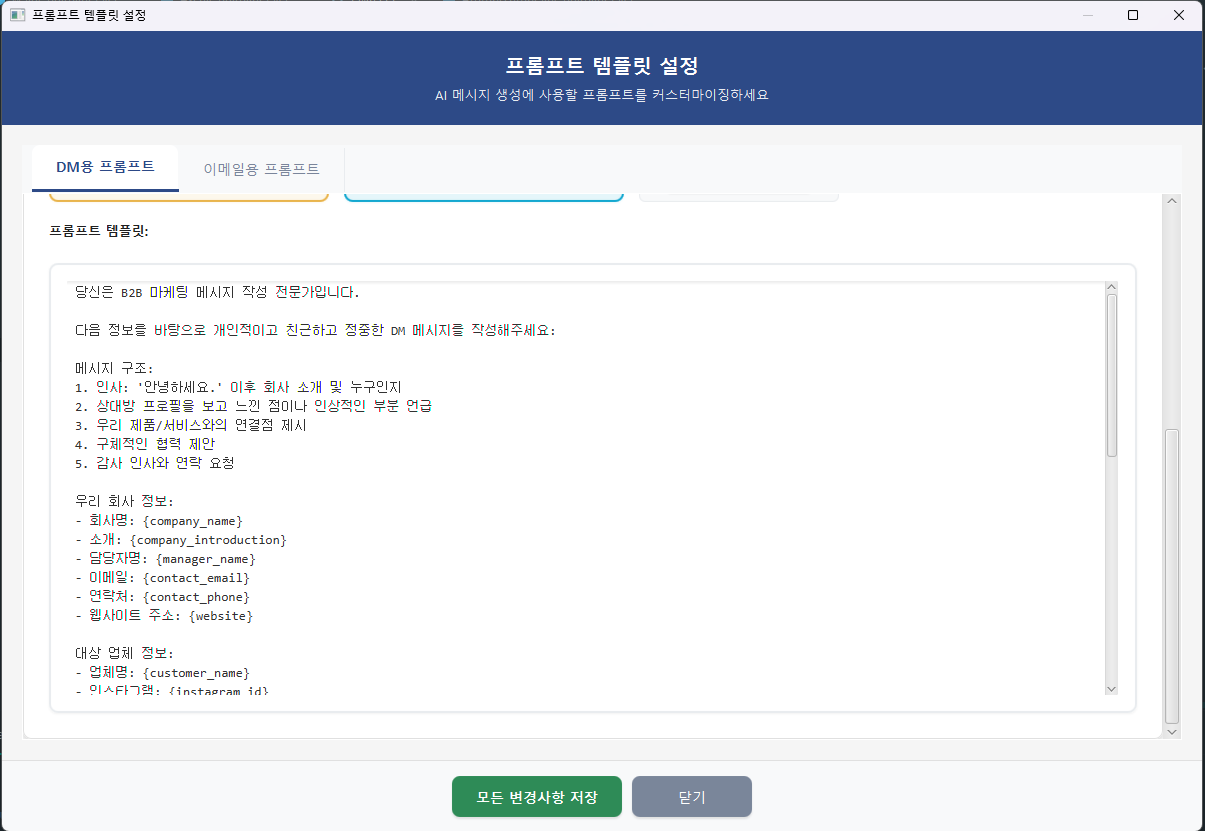The image size is (1205, 831).
Task: Click the subtitle 'AI 메시지 생성에 사용할 프롬프트를 커스터마이징하세요'
Action: [601, 96]
